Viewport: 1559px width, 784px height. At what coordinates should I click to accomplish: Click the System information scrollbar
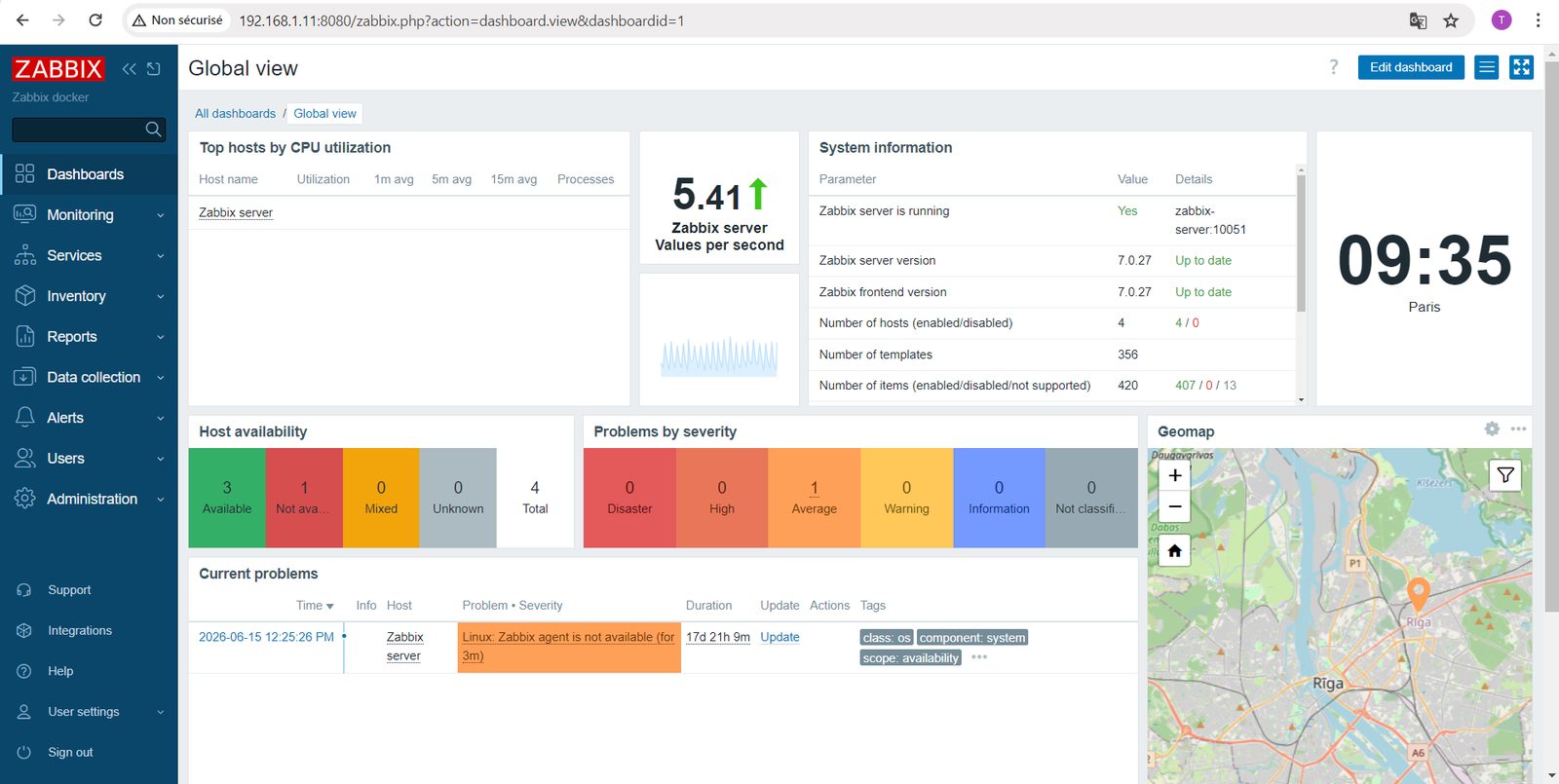(x=1301, y=243)
